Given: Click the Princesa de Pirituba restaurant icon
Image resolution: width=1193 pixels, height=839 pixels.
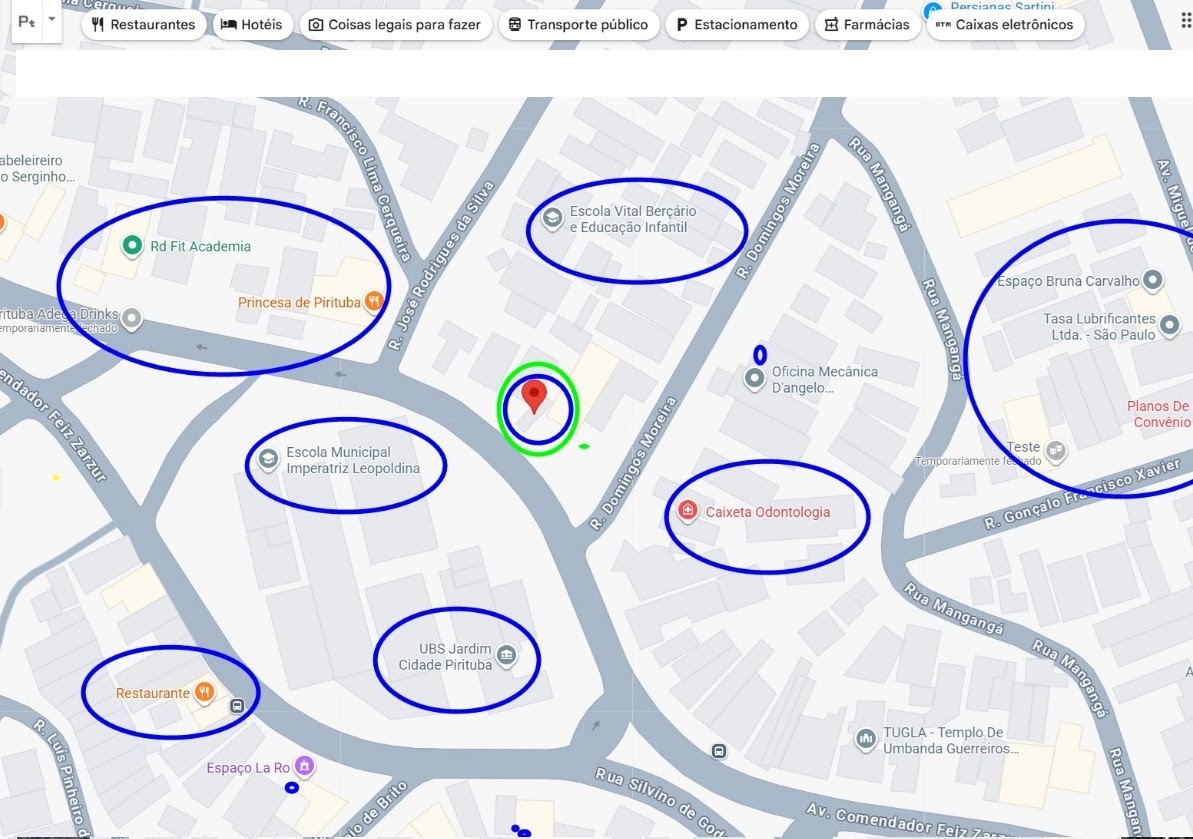Looking at the screenshot, I should point(373,301).
